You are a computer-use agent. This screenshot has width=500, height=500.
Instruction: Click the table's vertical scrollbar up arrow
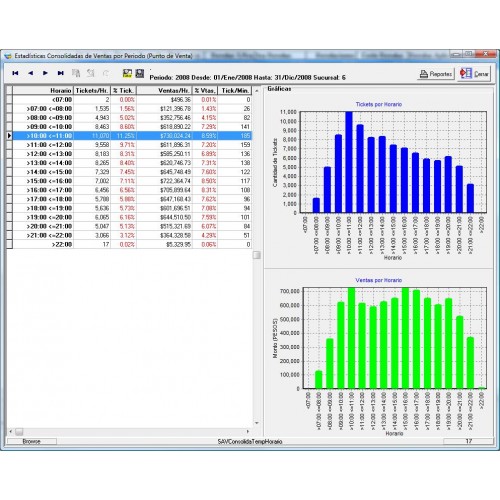click(257, 90)
